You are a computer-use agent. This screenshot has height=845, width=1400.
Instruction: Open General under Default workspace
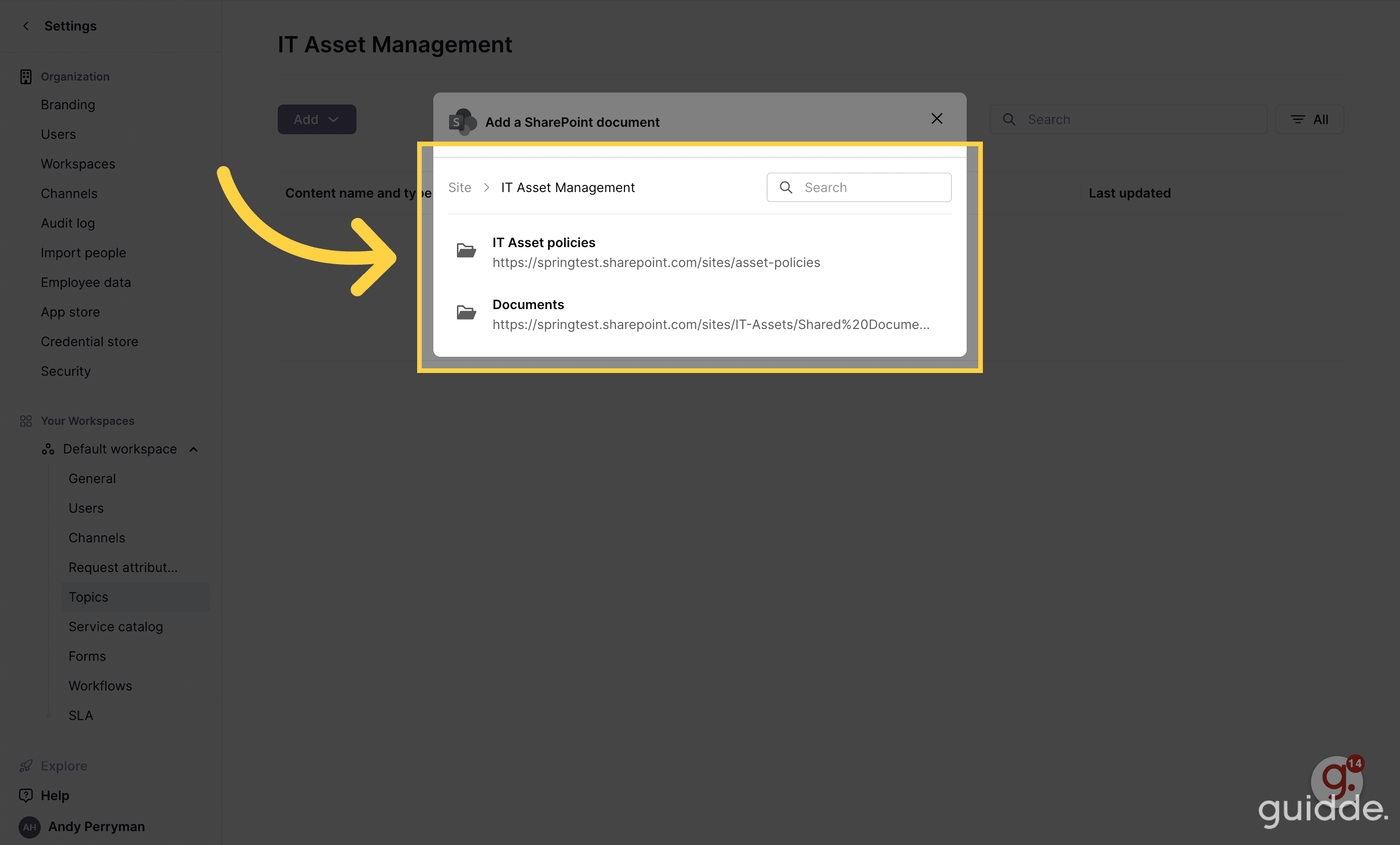pyautogui.click(x=93, y=478)
